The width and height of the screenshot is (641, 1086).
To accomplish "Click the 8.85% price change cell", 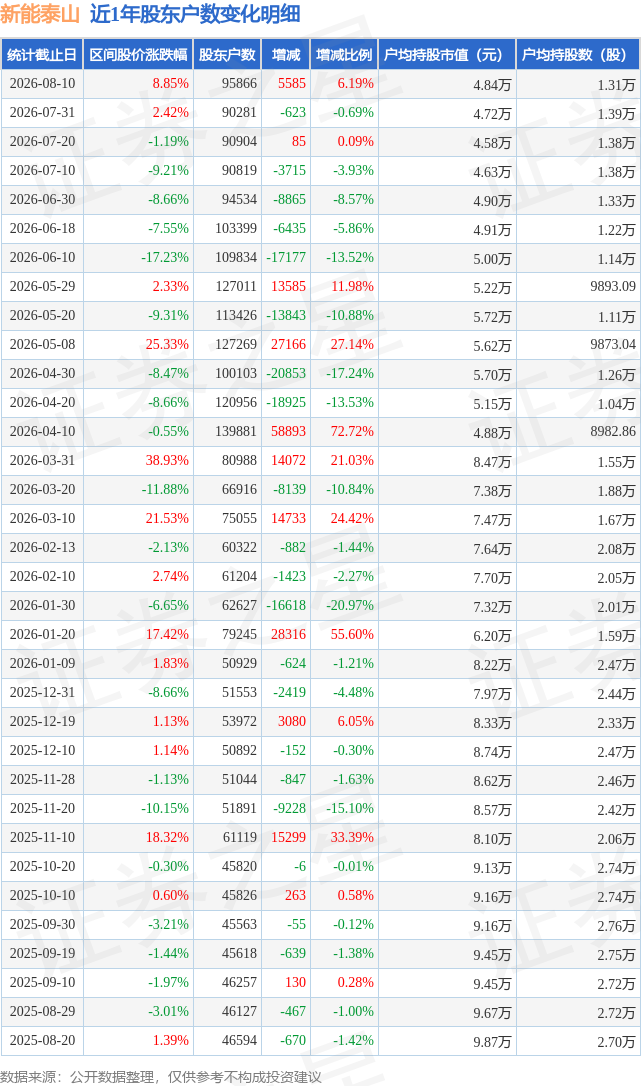I will click(x=170, y=83).
